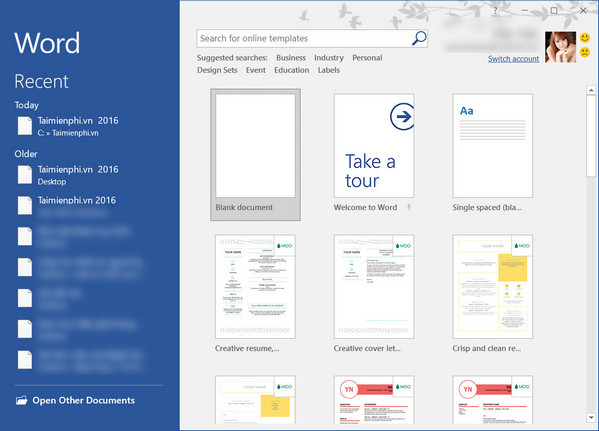
Task: Select the Education suggested search
Action: 291,70
